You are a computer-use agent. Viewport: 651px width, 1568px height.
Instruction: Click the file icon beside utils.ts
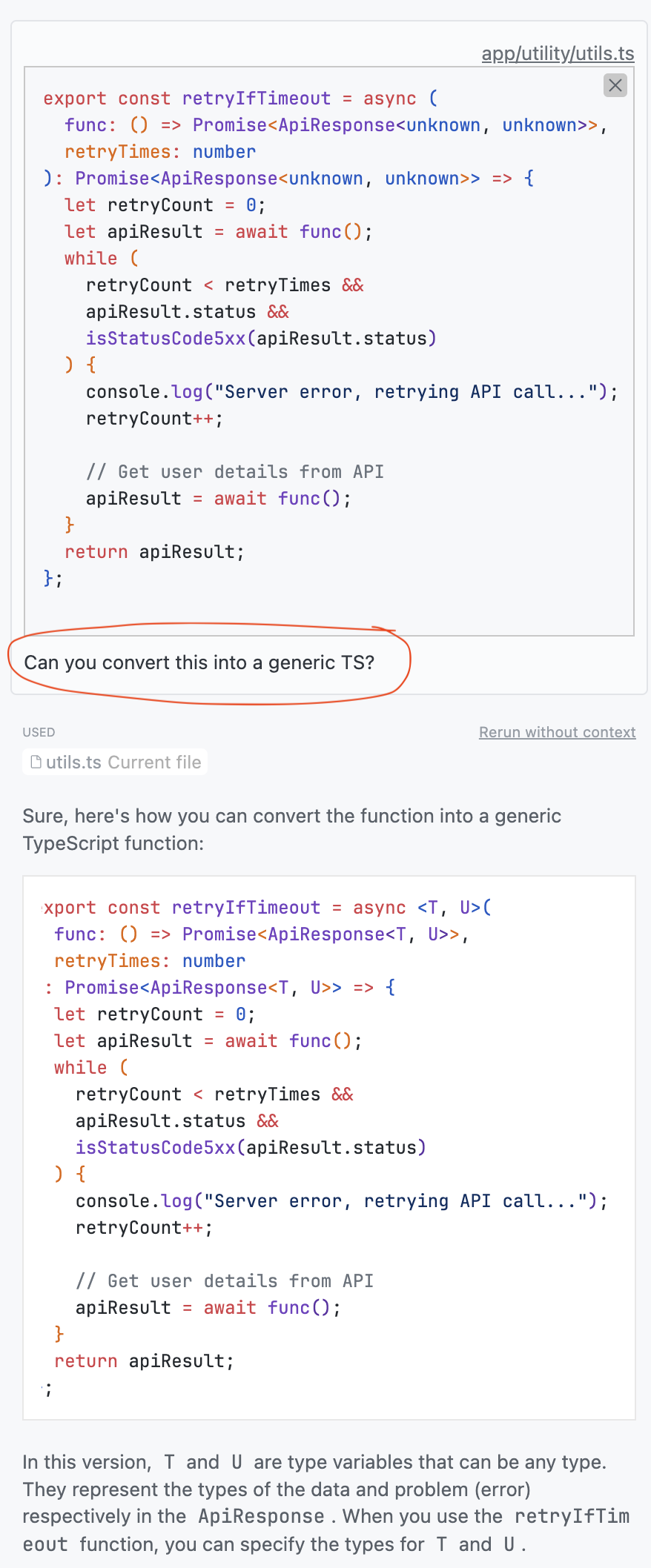[36, 763]
